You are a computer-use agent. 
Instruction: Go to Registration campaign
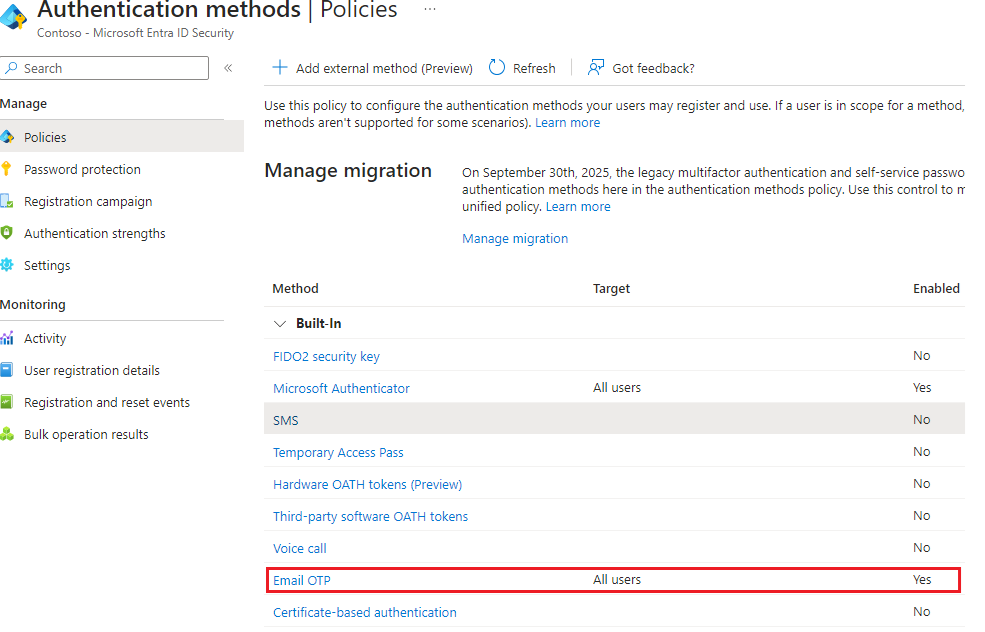pyautogui.click(x=88, y=201)
